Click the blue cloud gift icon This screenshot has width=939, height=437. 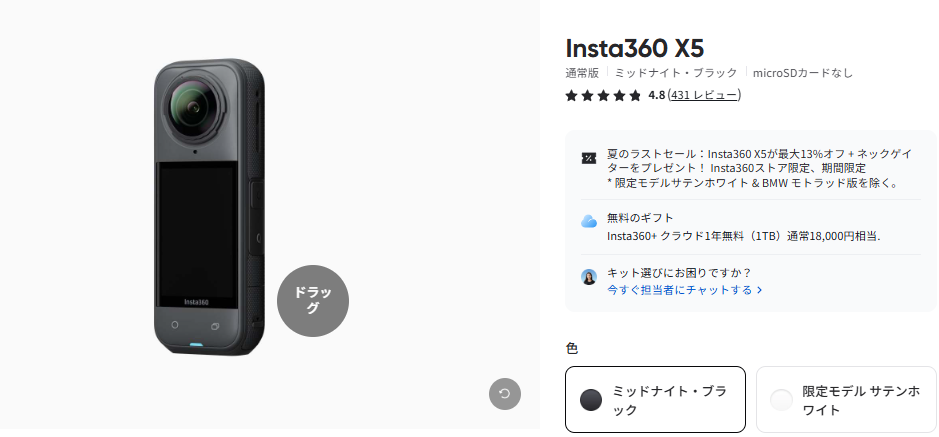coord(589,221)
